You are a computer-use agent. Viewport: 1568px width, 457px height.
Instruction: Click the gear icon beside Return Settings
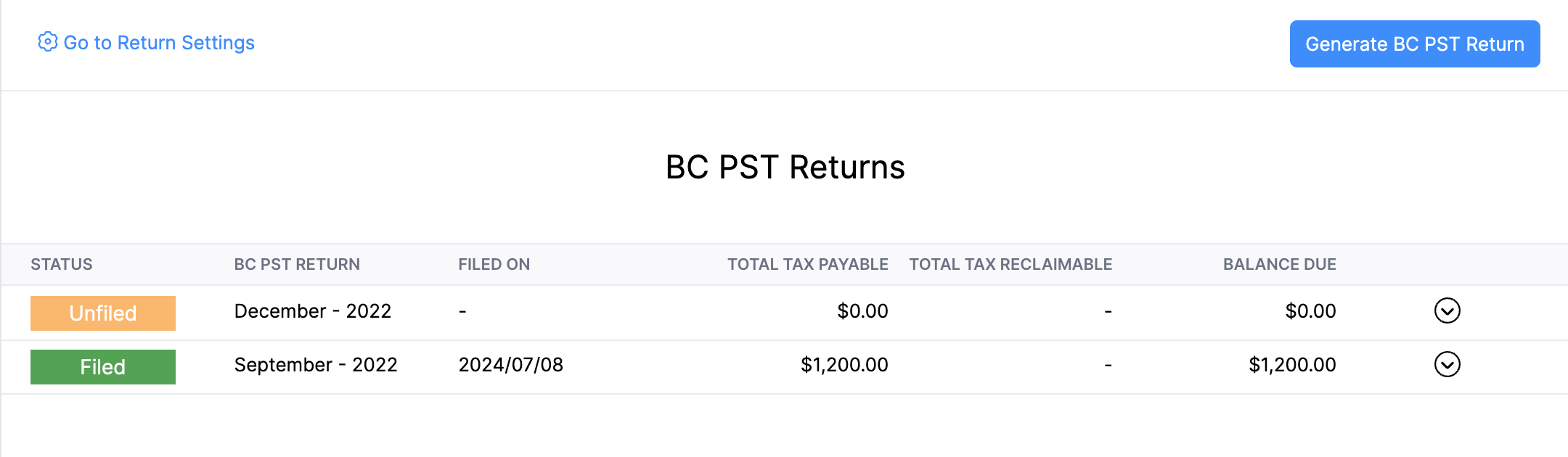48,42
